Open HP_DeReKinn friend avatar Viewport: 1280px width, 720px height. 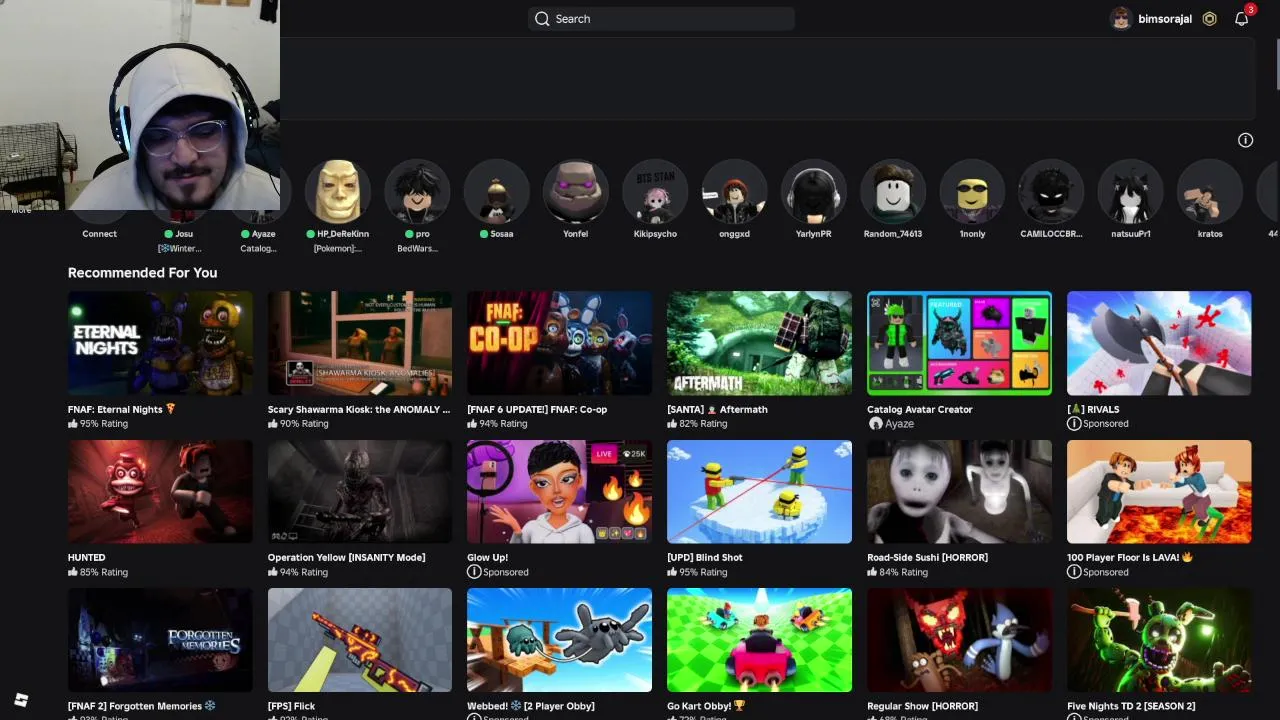pyautogui.click(x=338, y=191)
